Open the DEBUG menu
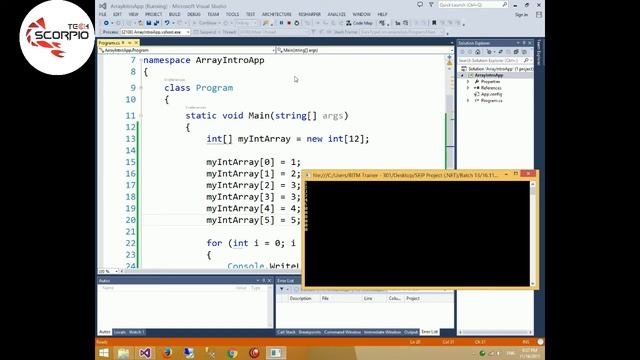Image resolution: width=640 pixels, height=360 pixels. 194,14
